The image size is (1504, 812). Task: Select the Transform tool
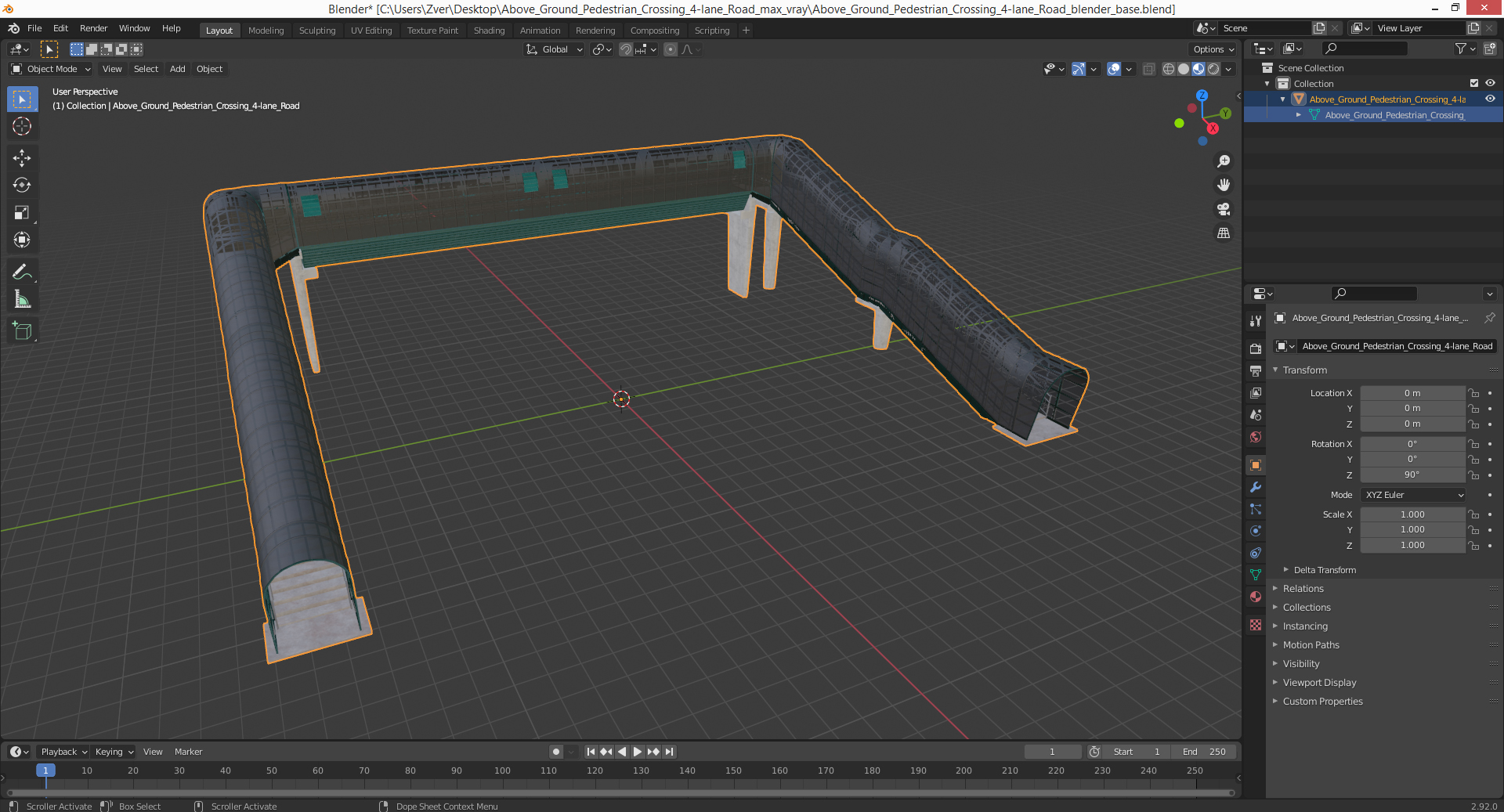22,240
